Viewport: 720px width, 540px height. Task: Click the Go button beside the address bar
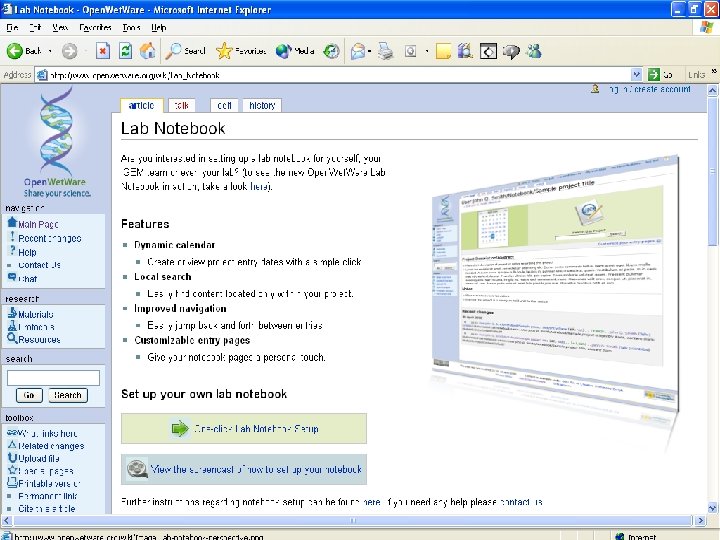tap(660, 74)
